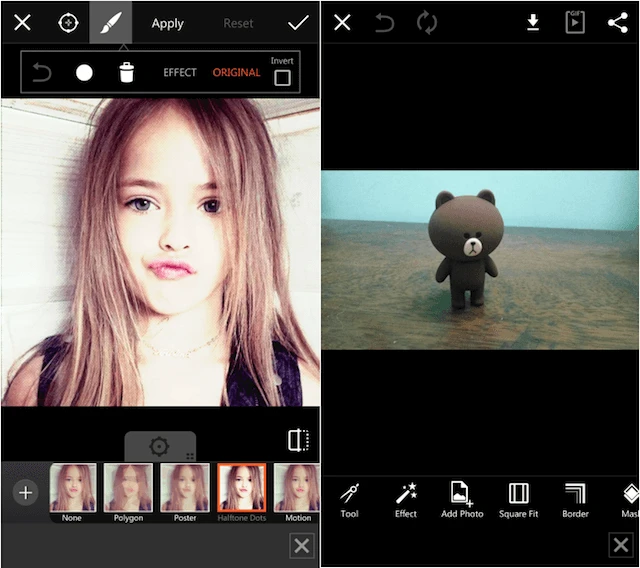Switch to ORIGINAL brush mode

pyautogui.click(x=236, y=73)
